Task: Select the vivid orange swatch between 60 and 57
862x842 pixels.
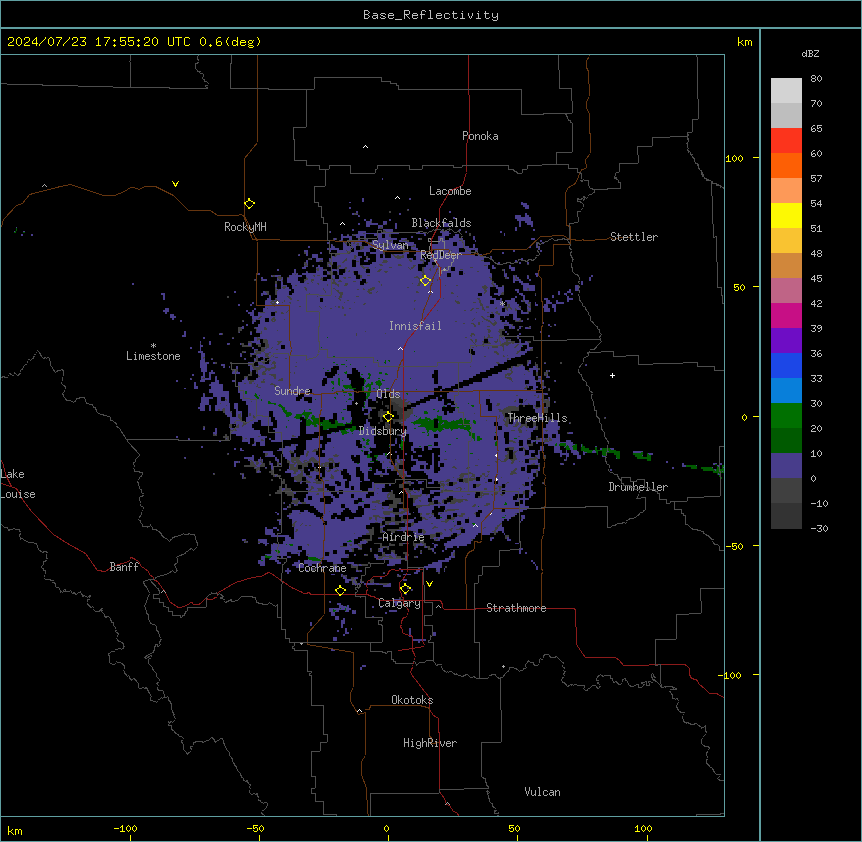Action: pyautogui.click(x=786, y=165)
